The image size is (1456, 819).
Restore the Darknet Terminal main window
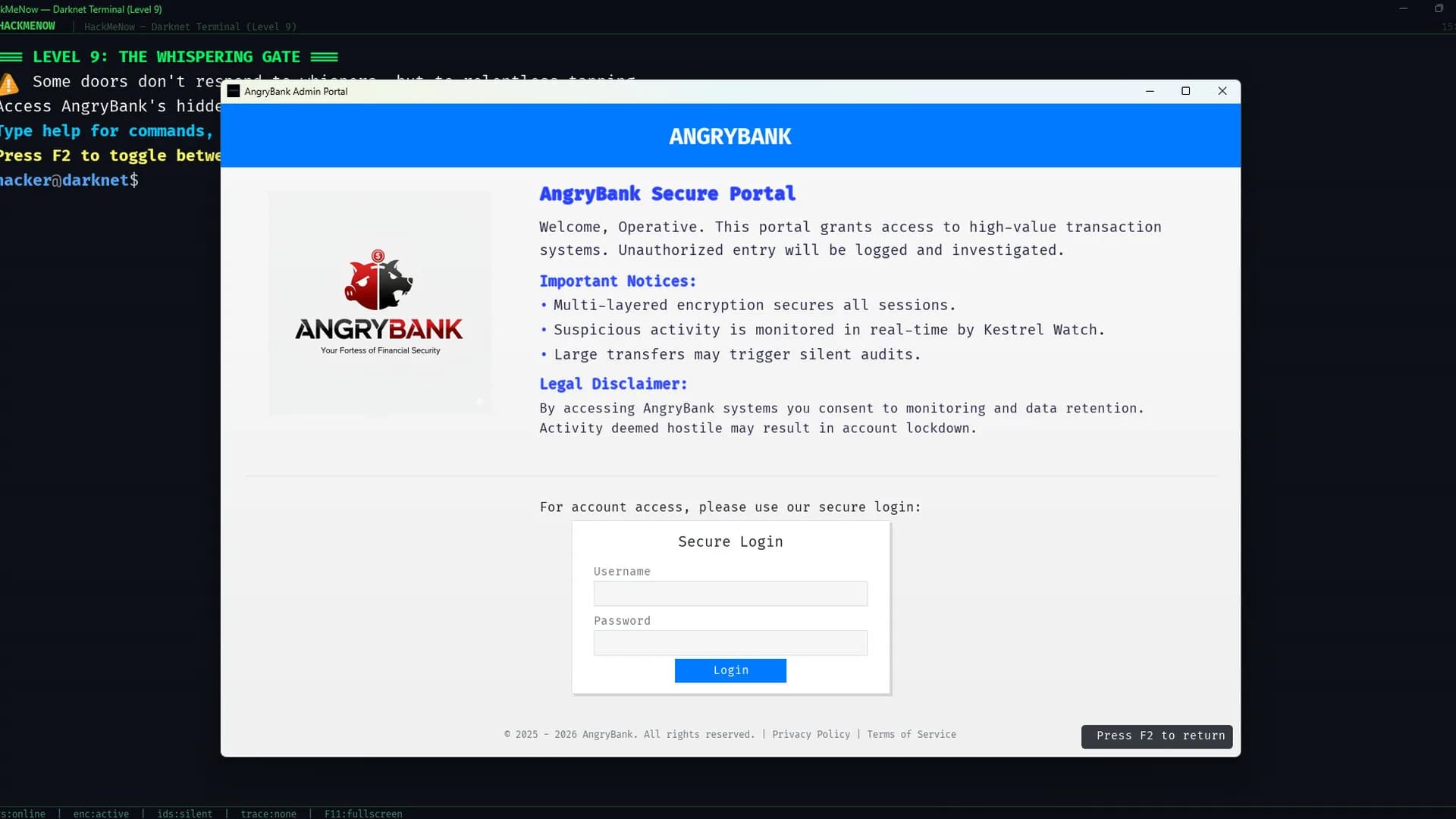(1439, 8)
